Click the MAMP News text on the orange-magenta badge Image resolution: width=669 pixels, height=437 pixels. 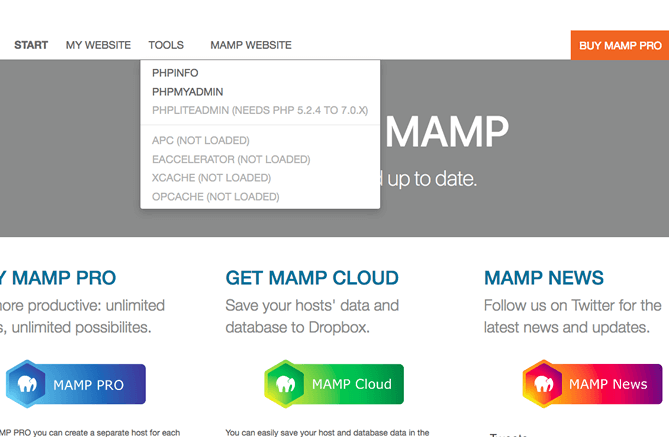pyautogui.click(x=608, y=384)
